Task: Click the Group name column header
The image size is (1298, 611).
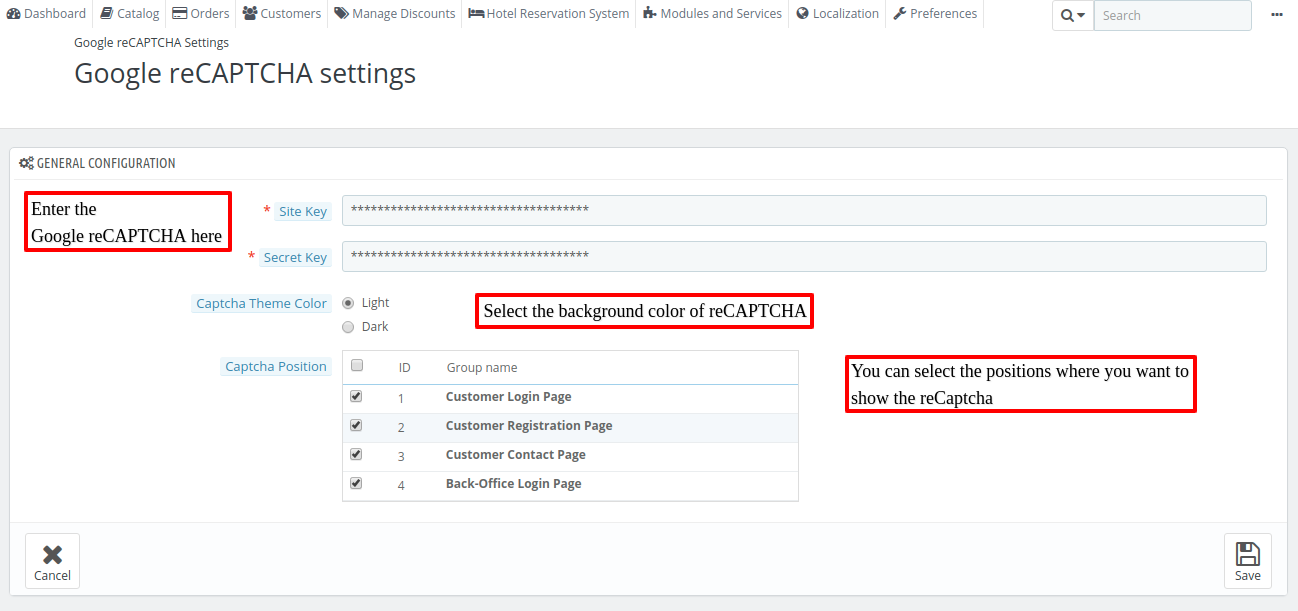Action: point(482,368)
